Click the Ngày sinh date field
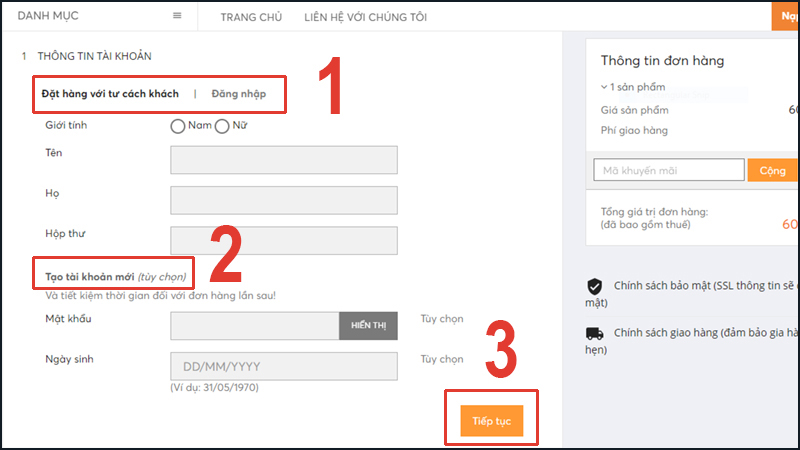 [284, 366]
